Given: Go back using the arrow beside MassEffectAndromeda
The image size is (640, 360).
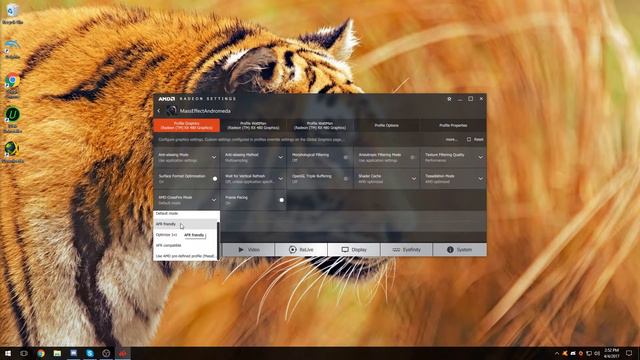Looking at the screenshot, I should pos(159,111).
